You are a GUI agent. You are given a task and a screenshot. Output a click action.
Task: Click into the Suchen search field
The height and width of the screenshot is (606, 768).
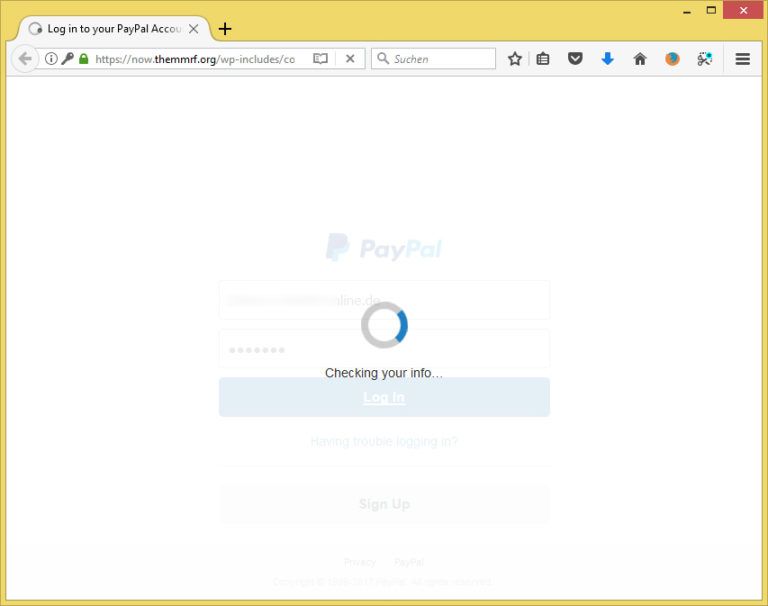click(433, 59)
